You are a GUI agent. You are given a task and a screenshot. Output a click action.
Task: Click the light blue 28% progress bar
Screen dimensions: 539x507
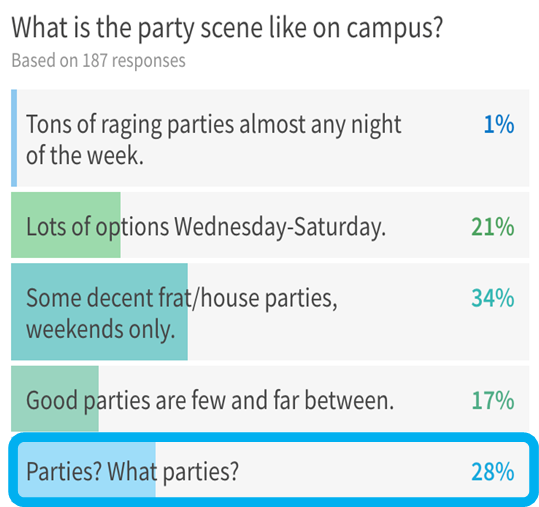[87, 470]
